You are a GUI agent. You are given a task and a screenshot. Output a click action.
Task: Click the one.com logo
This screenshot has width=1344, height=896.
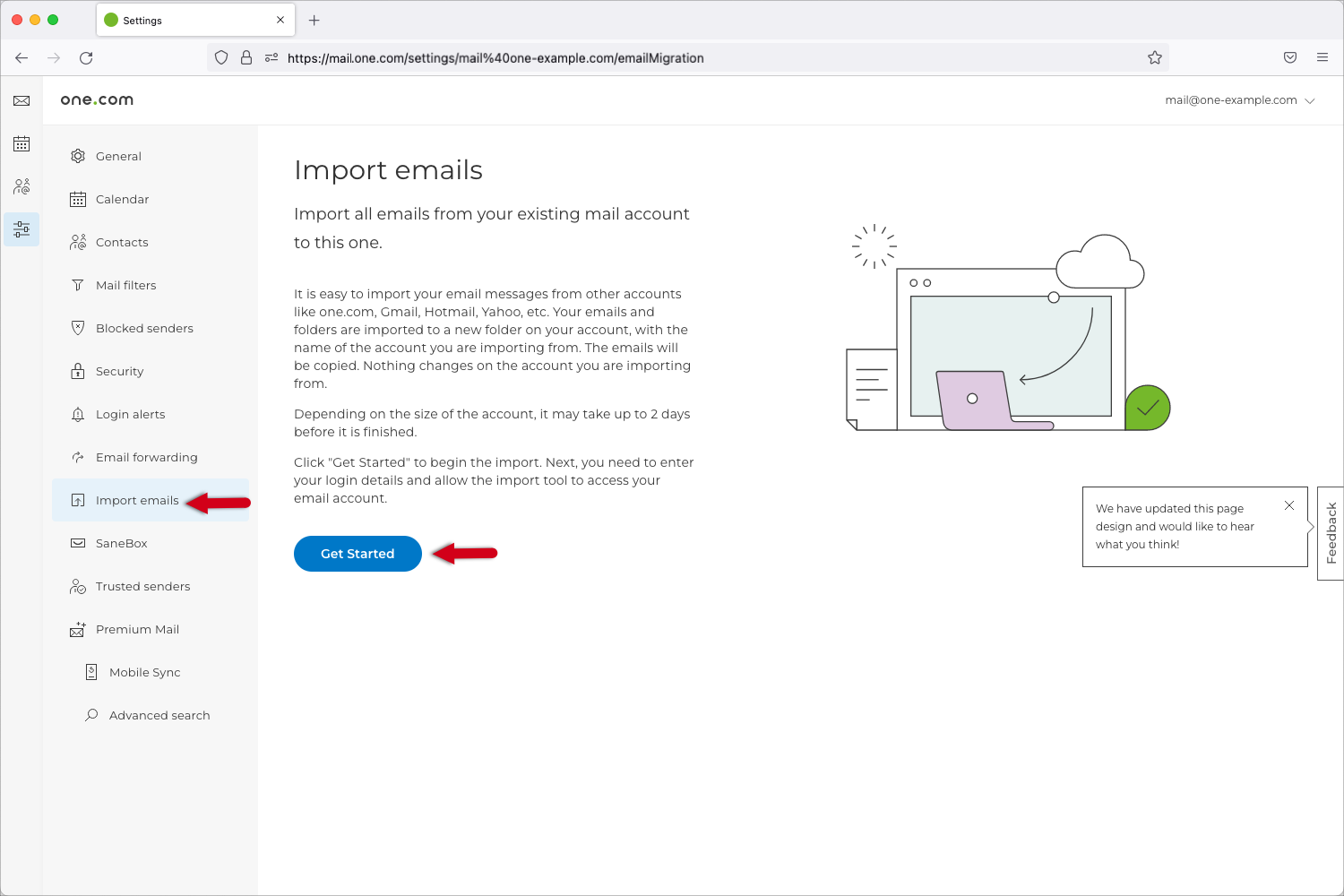[x=96, y=99]
